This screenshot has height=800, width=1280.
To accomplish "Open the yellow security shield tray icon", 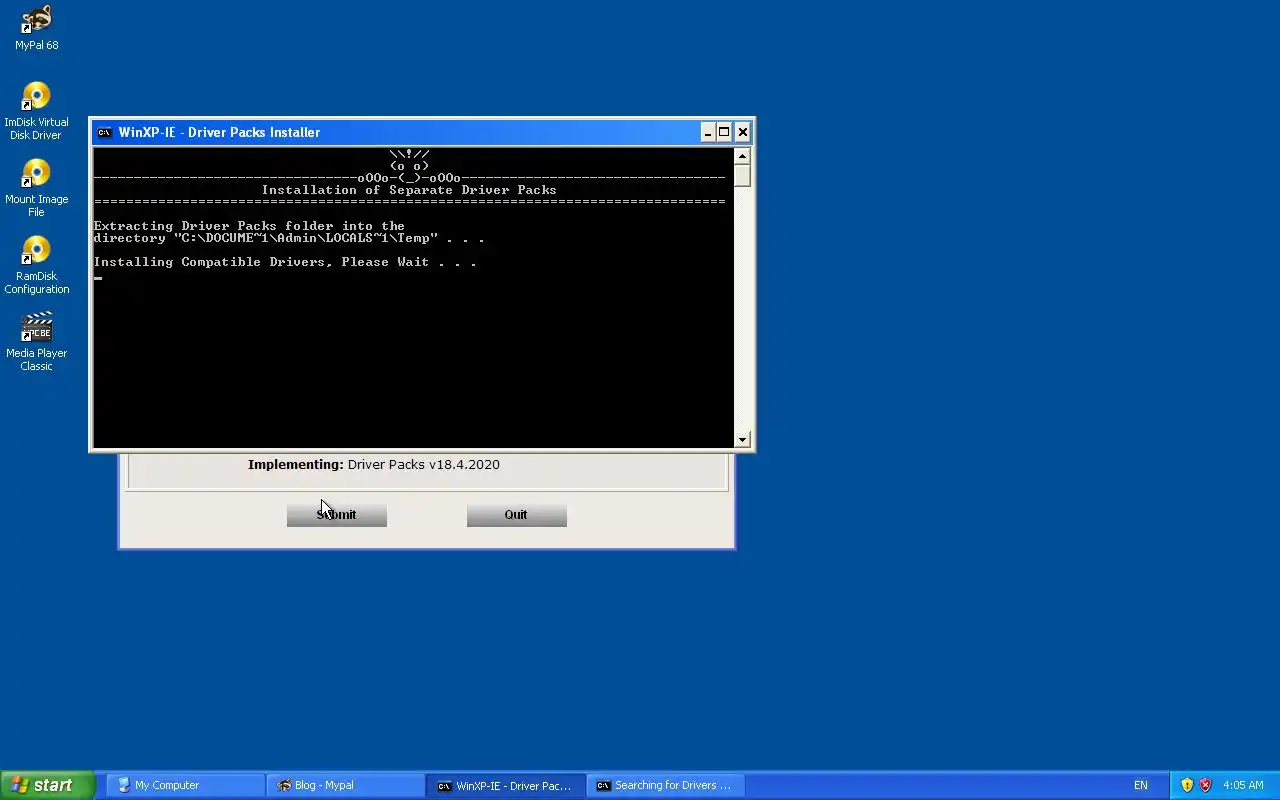I will (x=1187, y=785).
